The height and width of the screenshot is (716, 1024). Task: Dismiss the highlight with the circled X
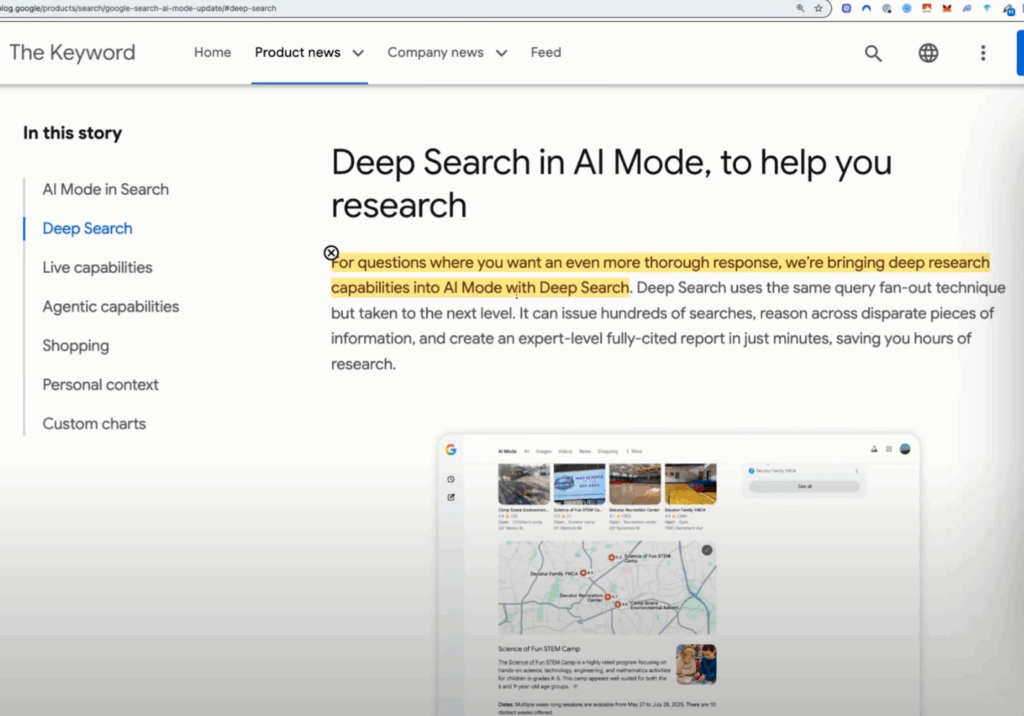[x=331, y=253]
